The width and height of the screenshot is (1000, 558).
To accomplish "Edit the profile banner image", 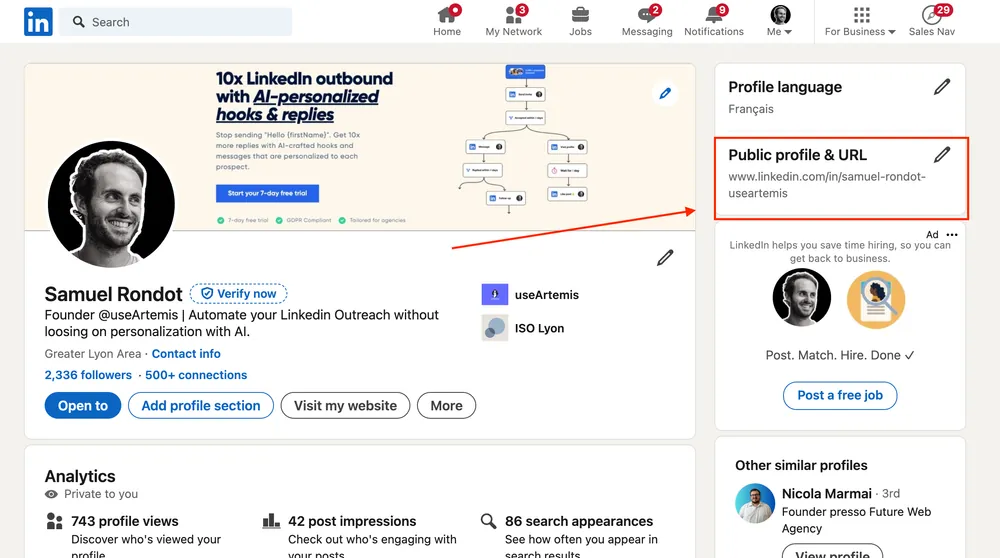I will pos(665,94).
